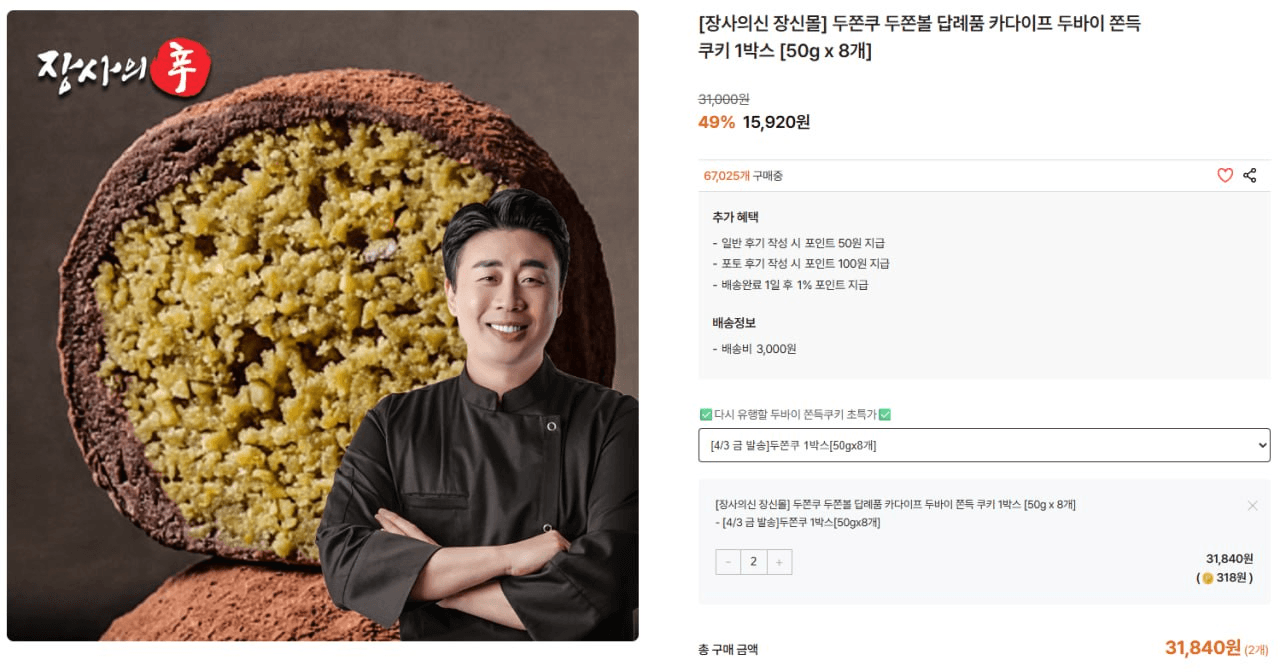
Task: Click the quantity field showing 2
Action: (754, 562)
